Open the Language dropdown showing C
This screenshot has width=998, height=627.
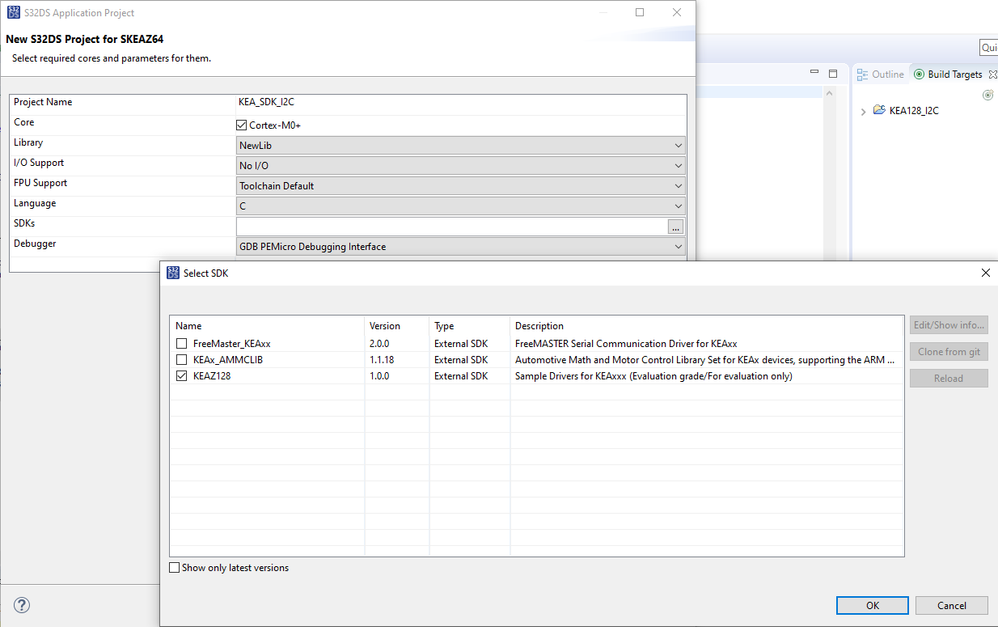460,206
